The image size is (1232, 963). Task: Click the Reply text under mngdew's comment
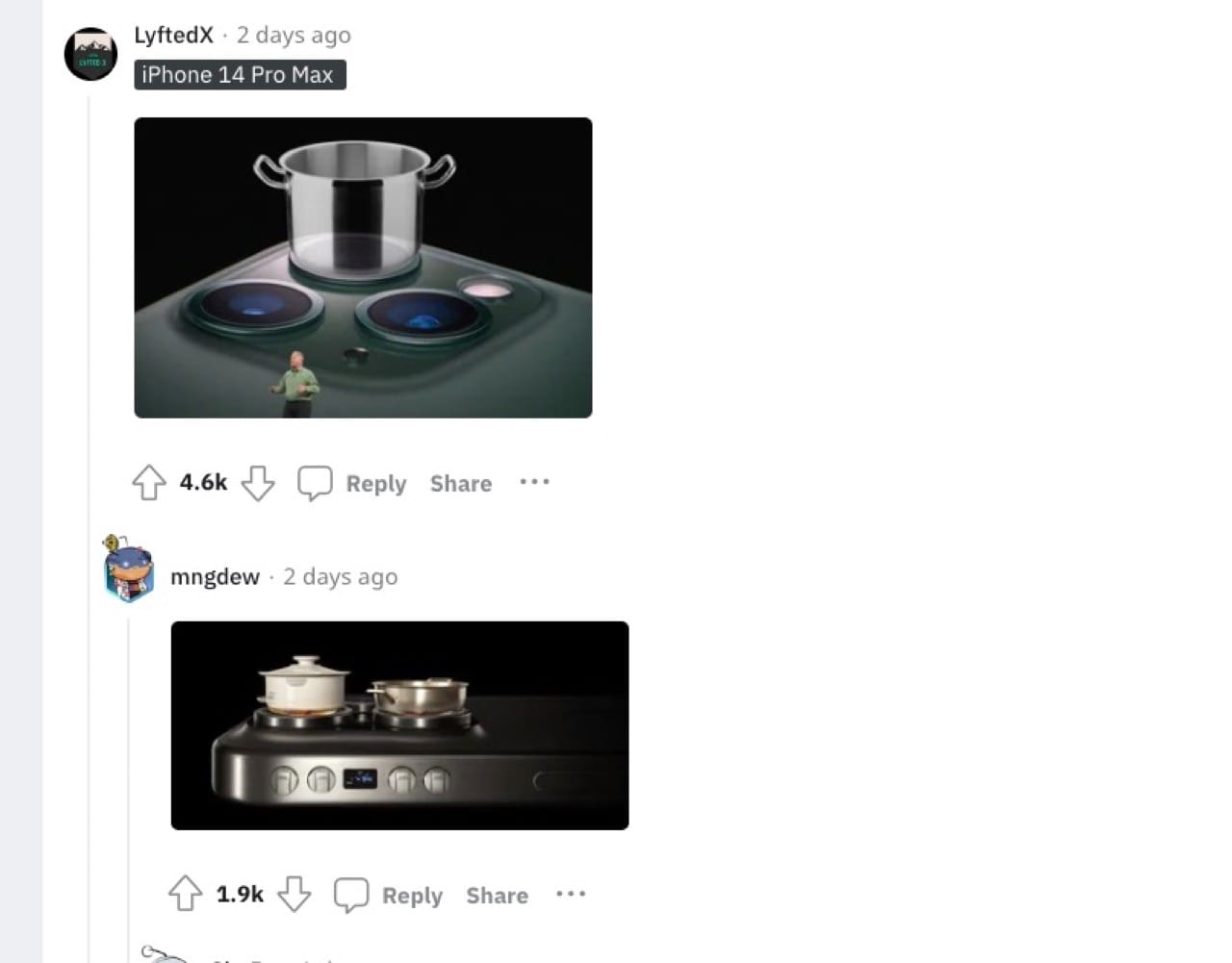[412, 896]
